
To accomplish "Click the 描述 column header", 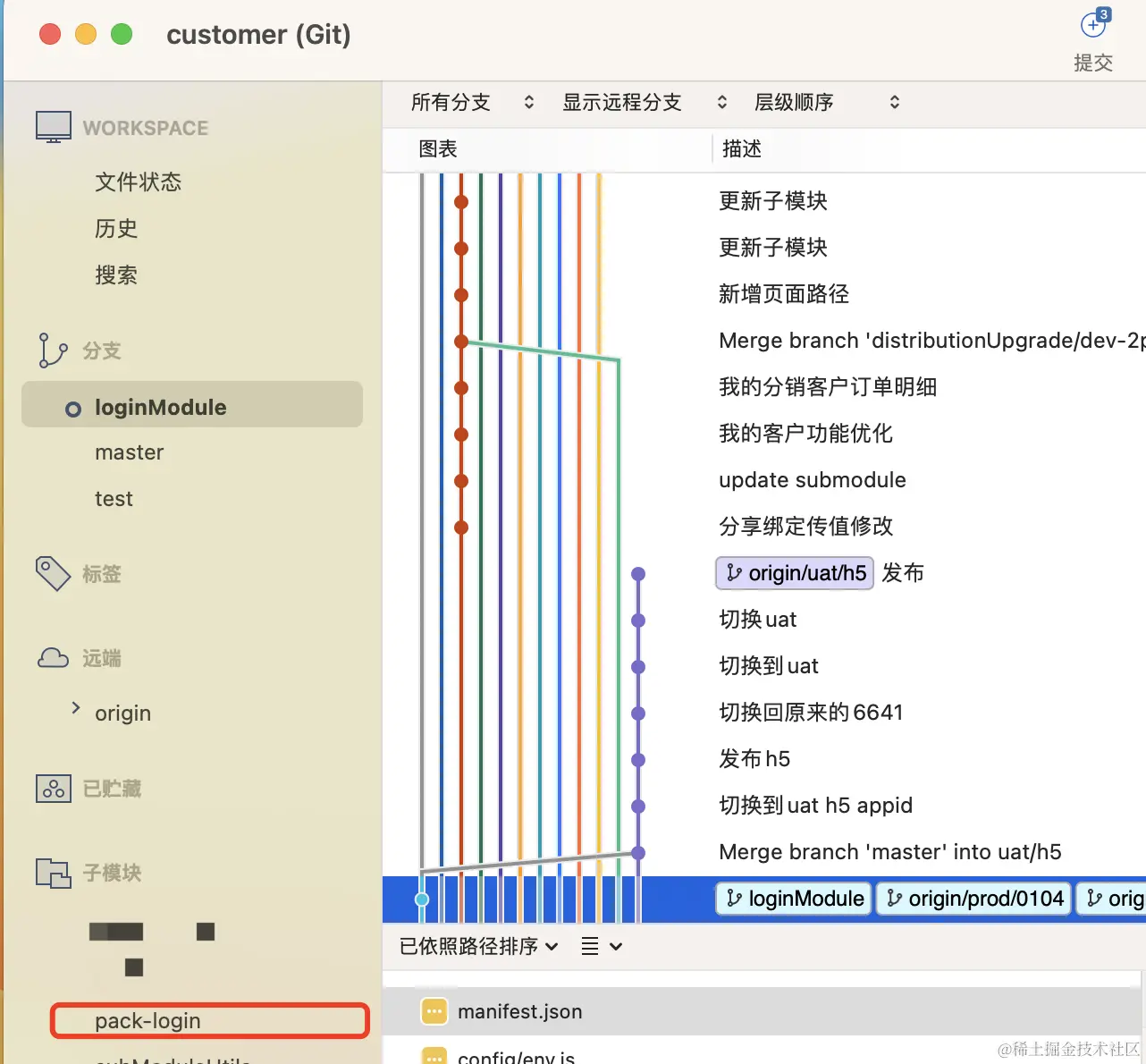I will click(742, 149).
